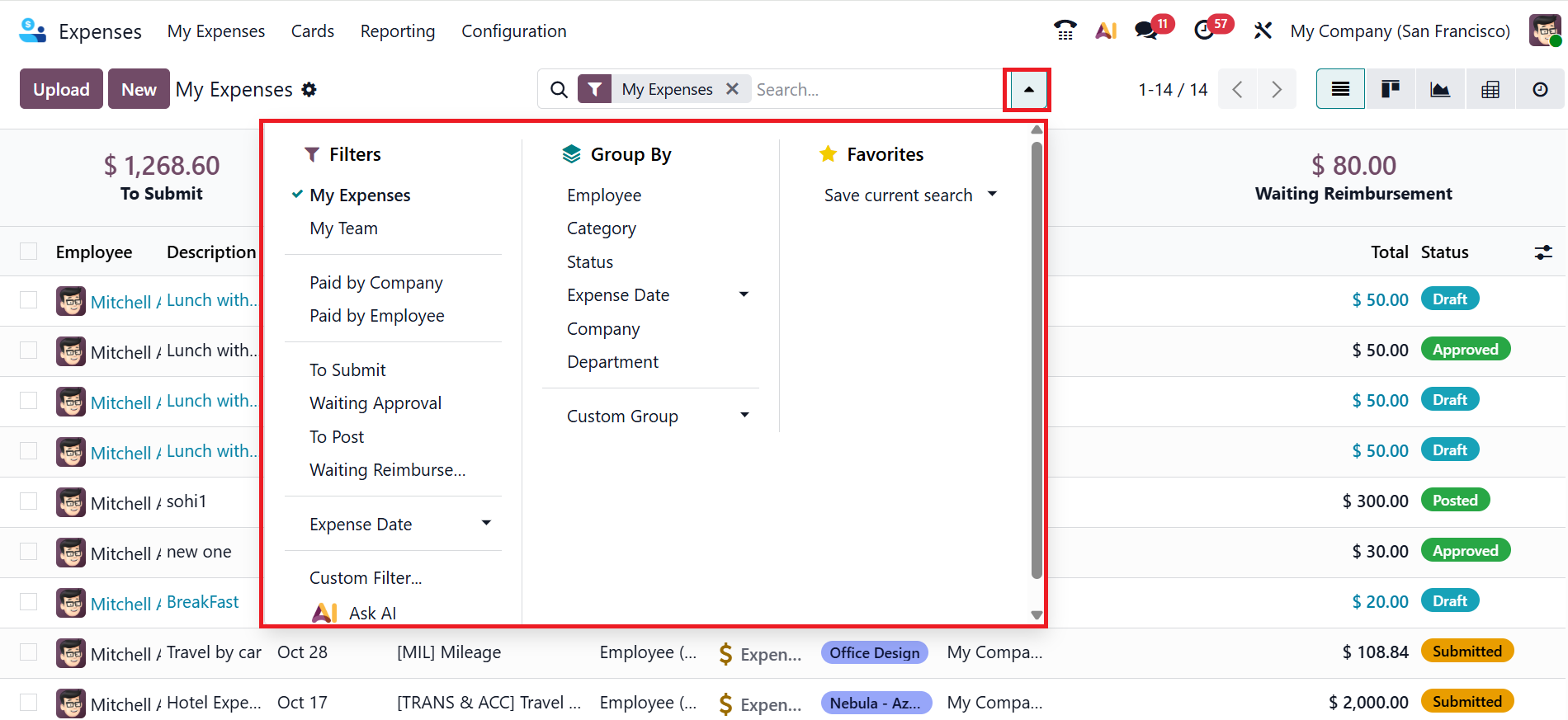Switch to kanban view
Viewport: 1568px width, 720px height.
1391,89
